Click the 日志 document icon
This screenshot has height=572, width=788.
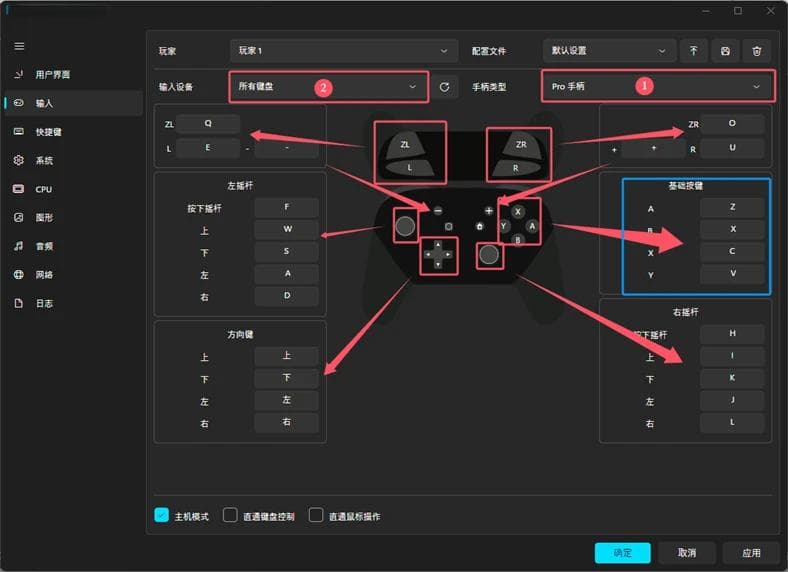click(x=19, y=304)
